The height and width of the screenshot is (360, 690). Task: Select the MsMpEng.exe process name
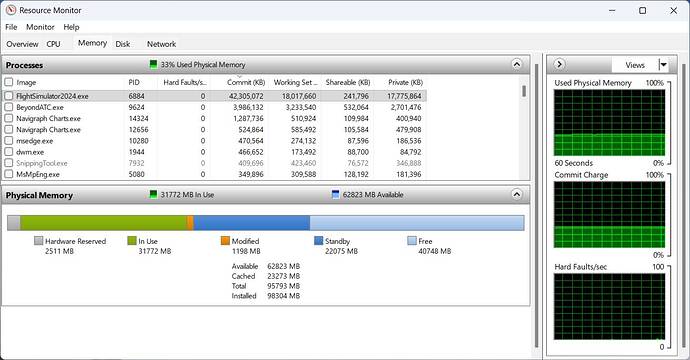[38, 174]
